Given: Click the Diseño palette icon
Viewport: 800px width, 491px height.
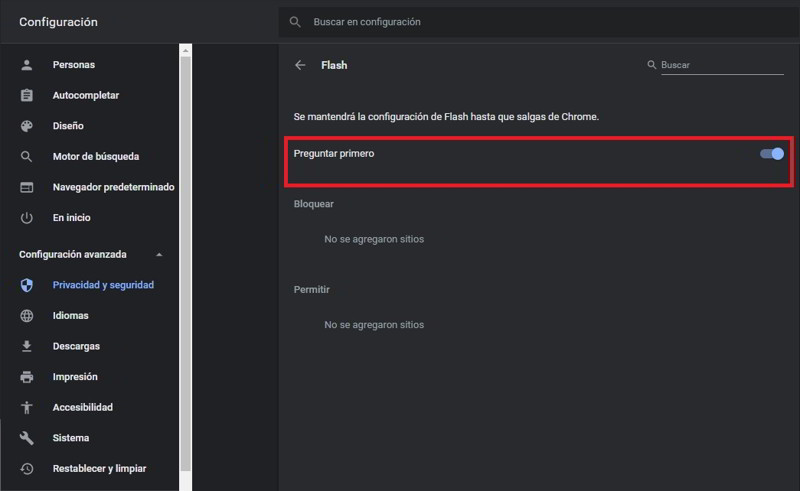Looking at the screenshot, I should point(27,126).
